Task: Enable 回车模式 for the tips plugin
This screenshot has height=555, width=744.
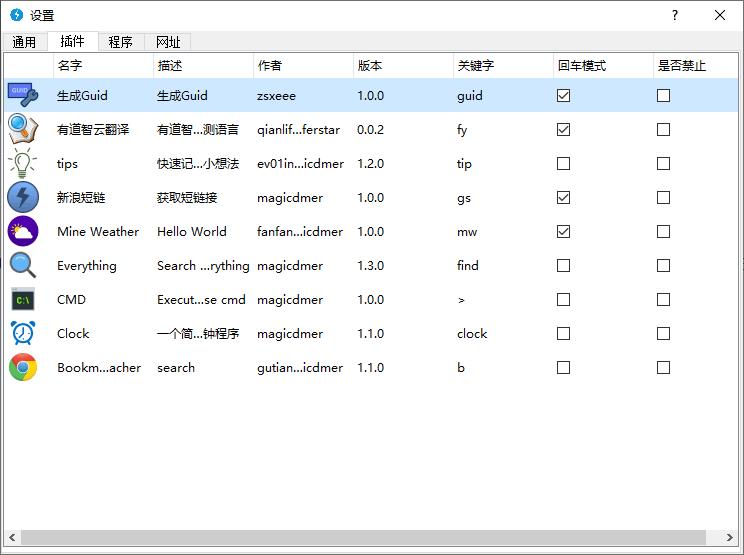Action: pos(564,164)
